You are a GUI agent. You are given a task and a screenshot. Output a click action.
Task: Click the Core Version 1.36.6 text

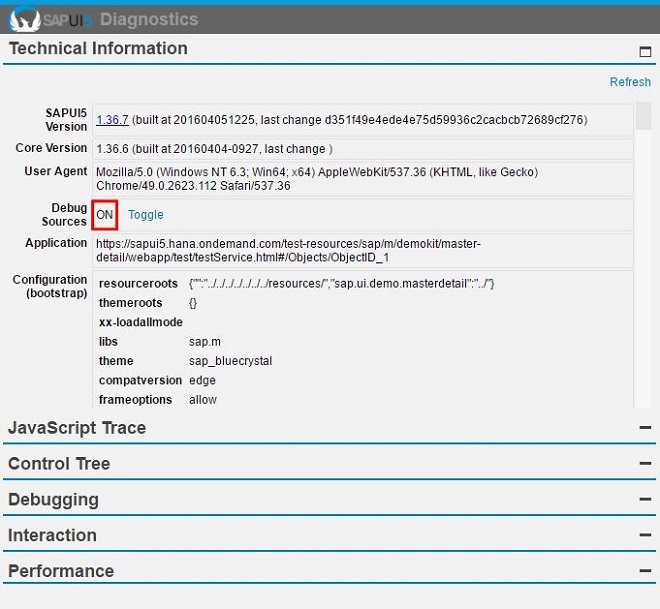[x=214, y=149]
